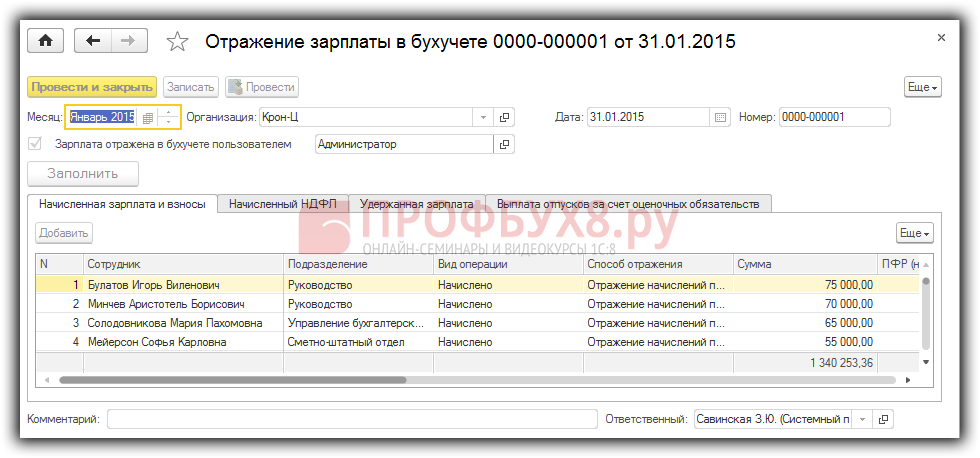Close the document with the X
Viewport: 980px width, 458px height.
pos(941,38)
